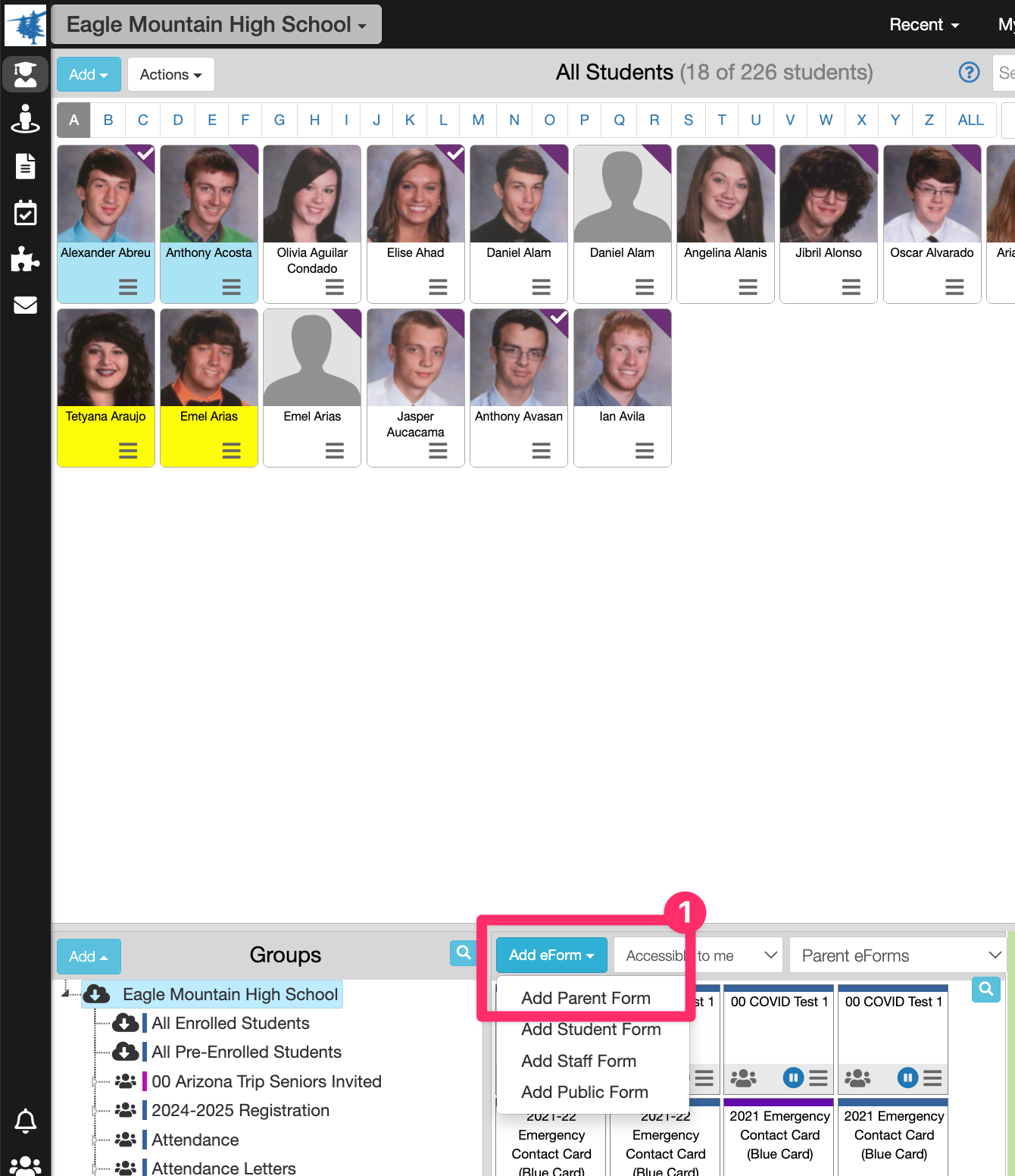Open the hamburger menu on Anthony Avasan card
This screenshot has width=1015, height=1176.
[x=541, y=451]
